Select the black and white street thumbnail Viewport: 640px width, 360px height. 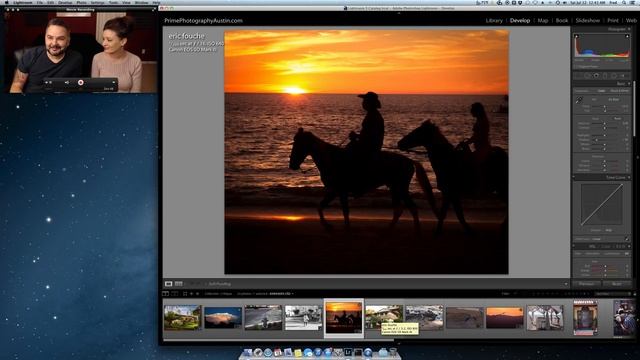pos(303,318)
